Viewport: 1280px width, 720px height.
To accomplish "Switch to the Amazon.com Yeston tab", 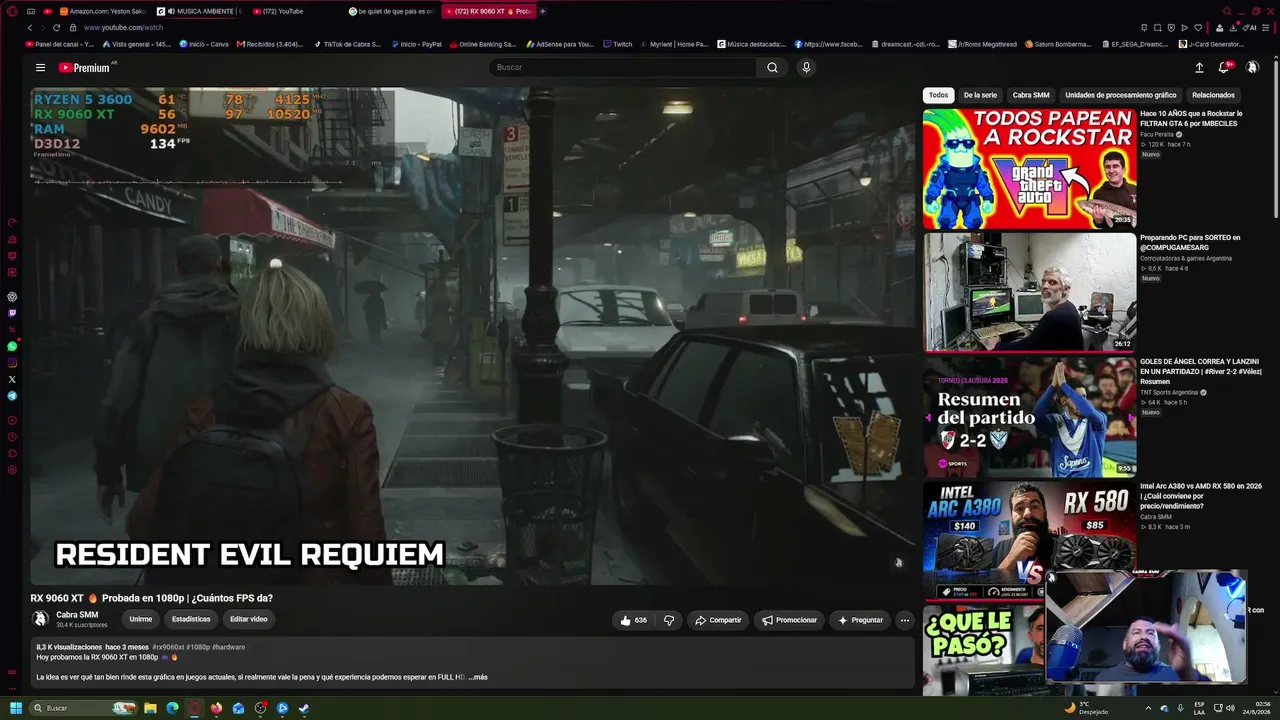I will [x=103, y=11].
